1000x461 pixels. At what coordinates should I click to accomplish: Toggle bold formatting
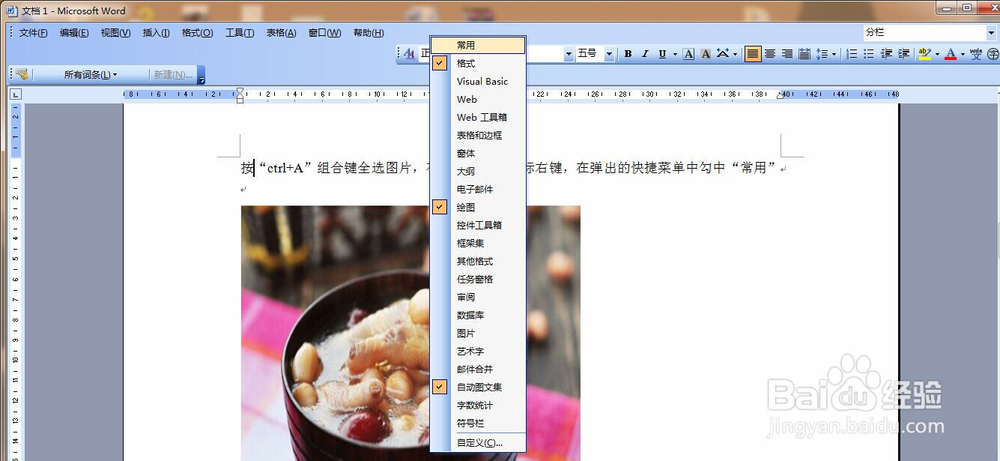pyautogui.click(x=628, y=54)
